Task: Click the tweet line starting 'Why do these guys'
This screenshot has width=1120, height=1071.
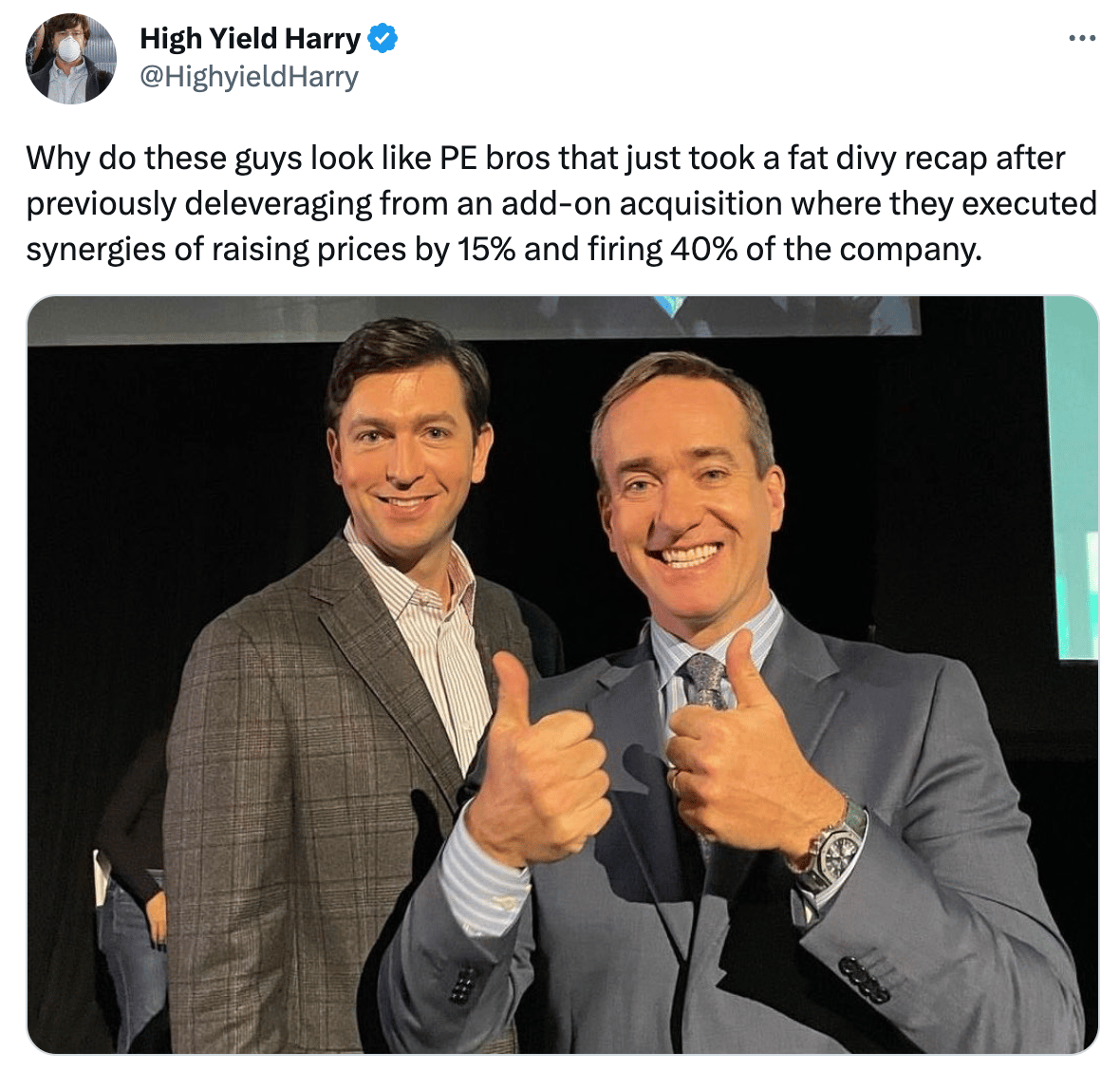Action: (546, 158)
